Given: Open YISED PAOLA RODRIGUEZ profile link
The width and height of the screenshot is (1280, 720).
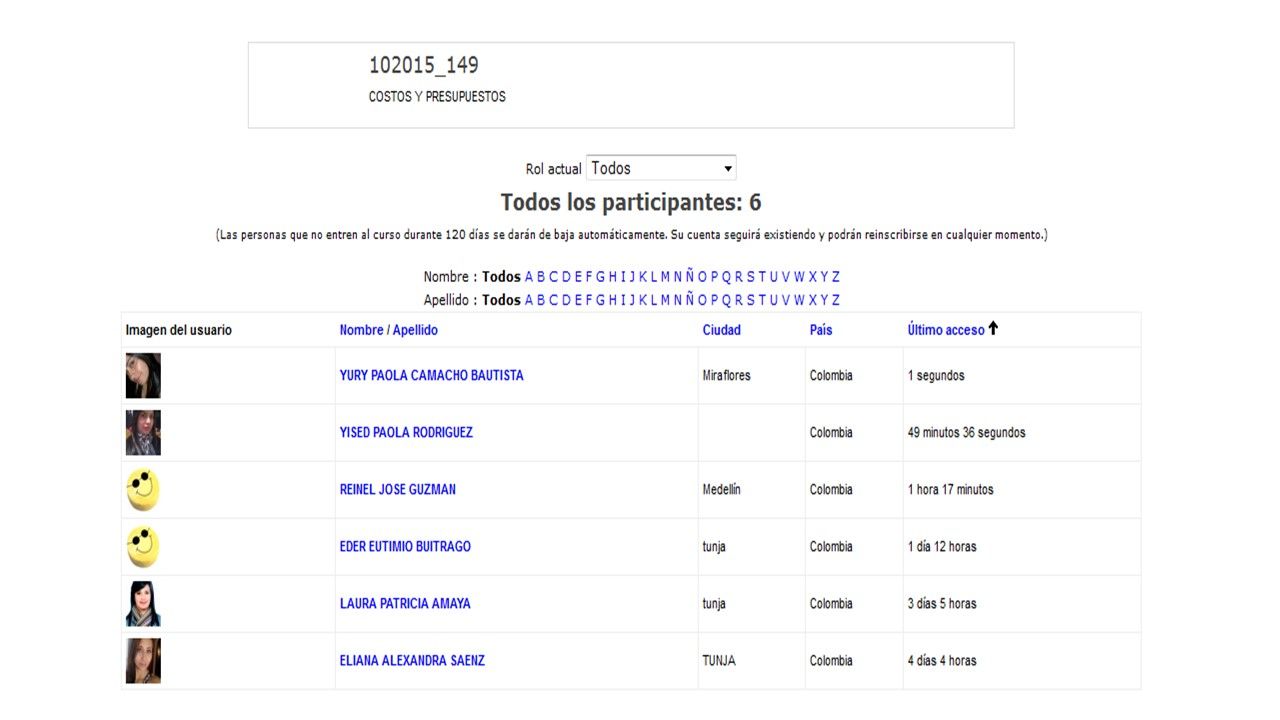Looking at the screenshot, I should coord(406,432).
